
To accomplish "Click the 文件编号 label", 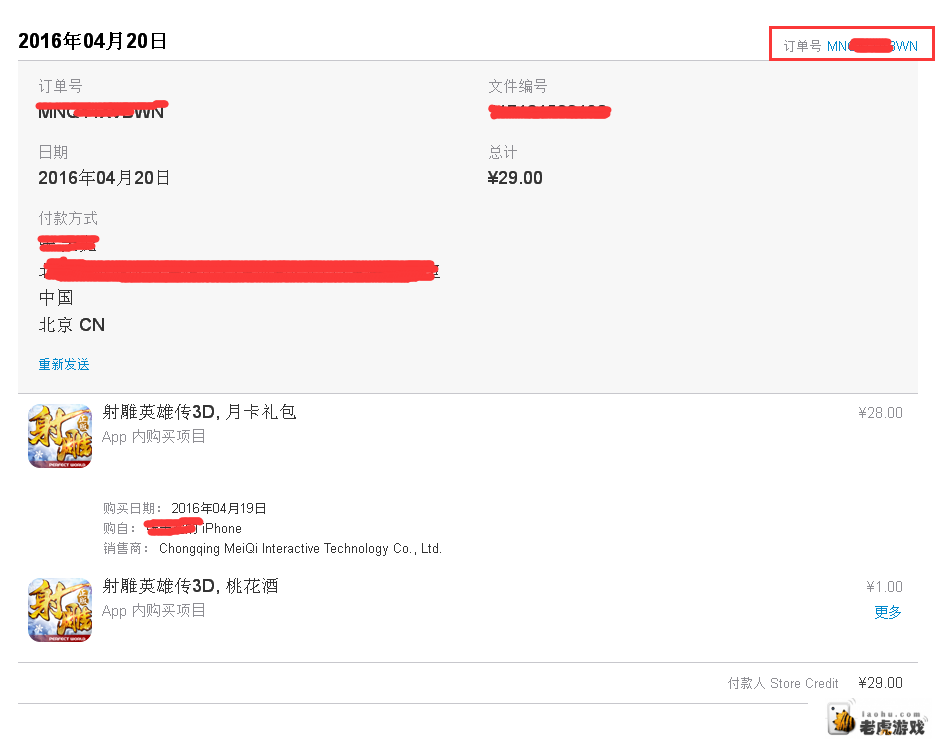I will (518, 87).
